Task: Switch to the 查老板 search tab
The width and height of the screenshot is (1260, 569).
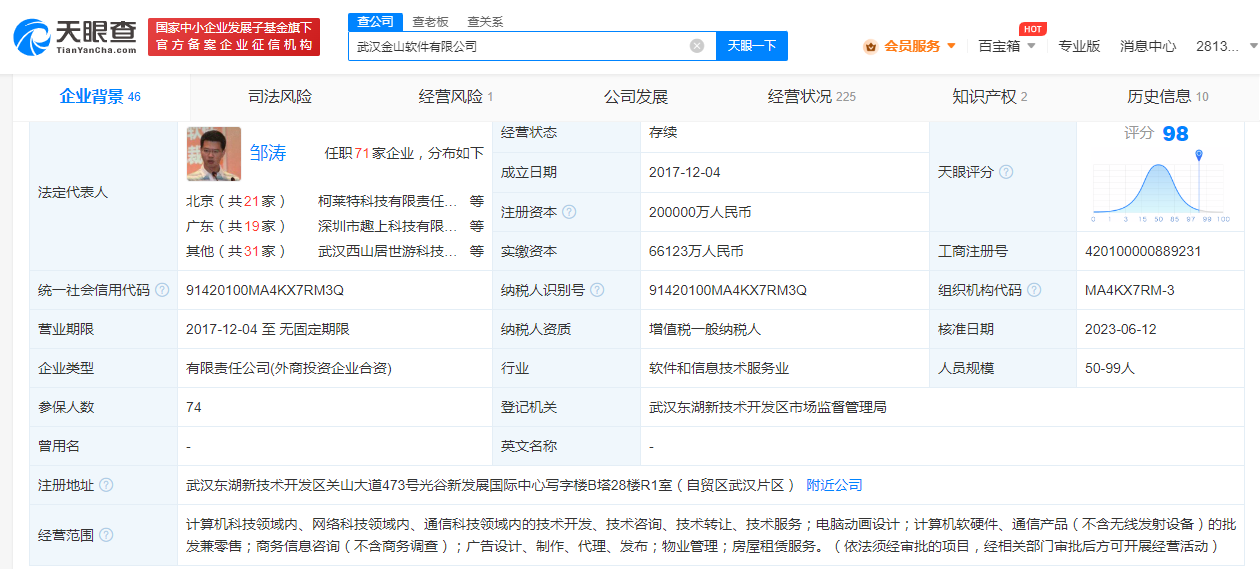Action: click(431, 22)
